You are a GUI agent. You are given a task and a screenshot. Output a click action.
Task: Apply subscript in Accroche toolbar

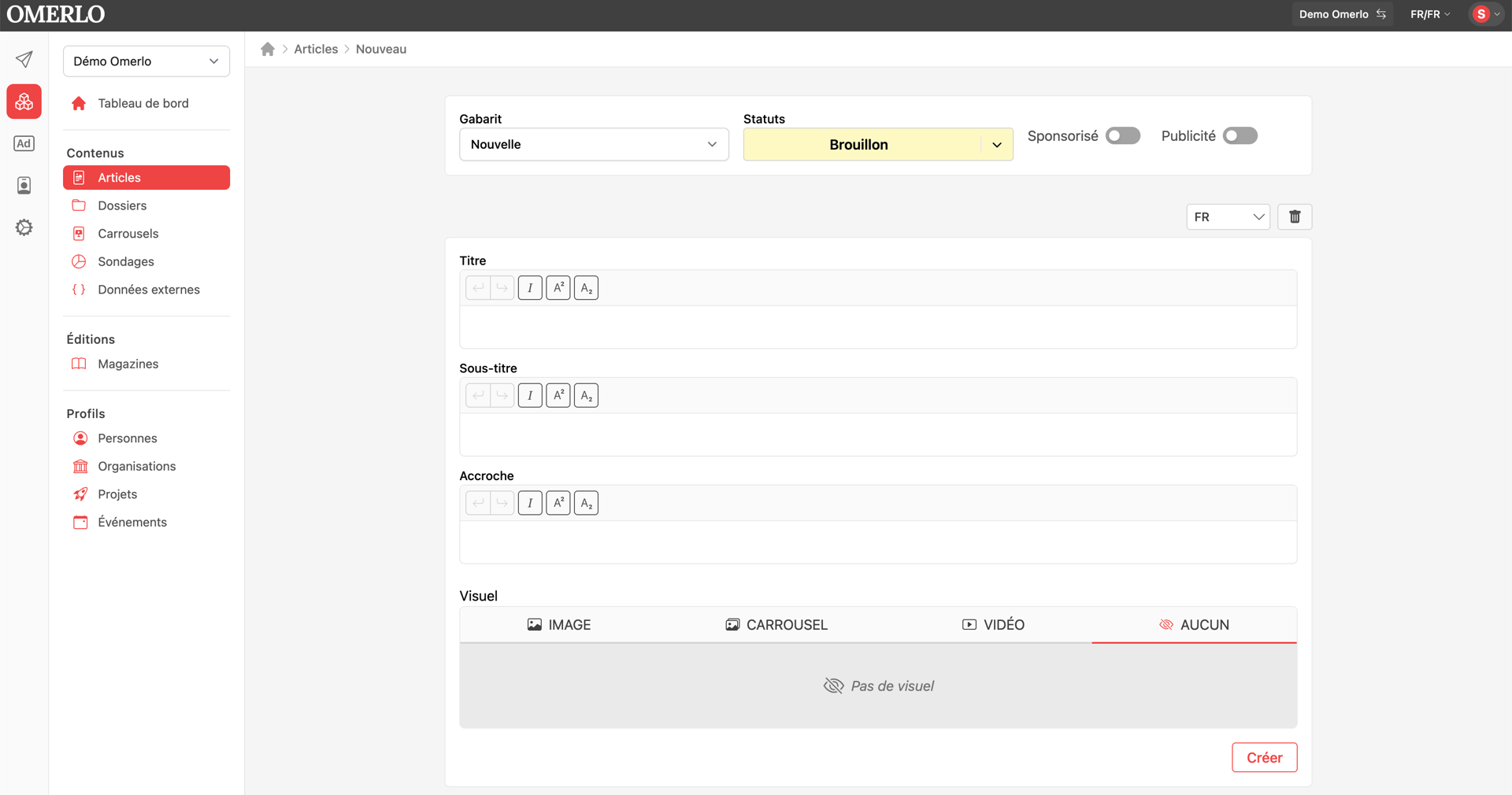coord(586,503)
